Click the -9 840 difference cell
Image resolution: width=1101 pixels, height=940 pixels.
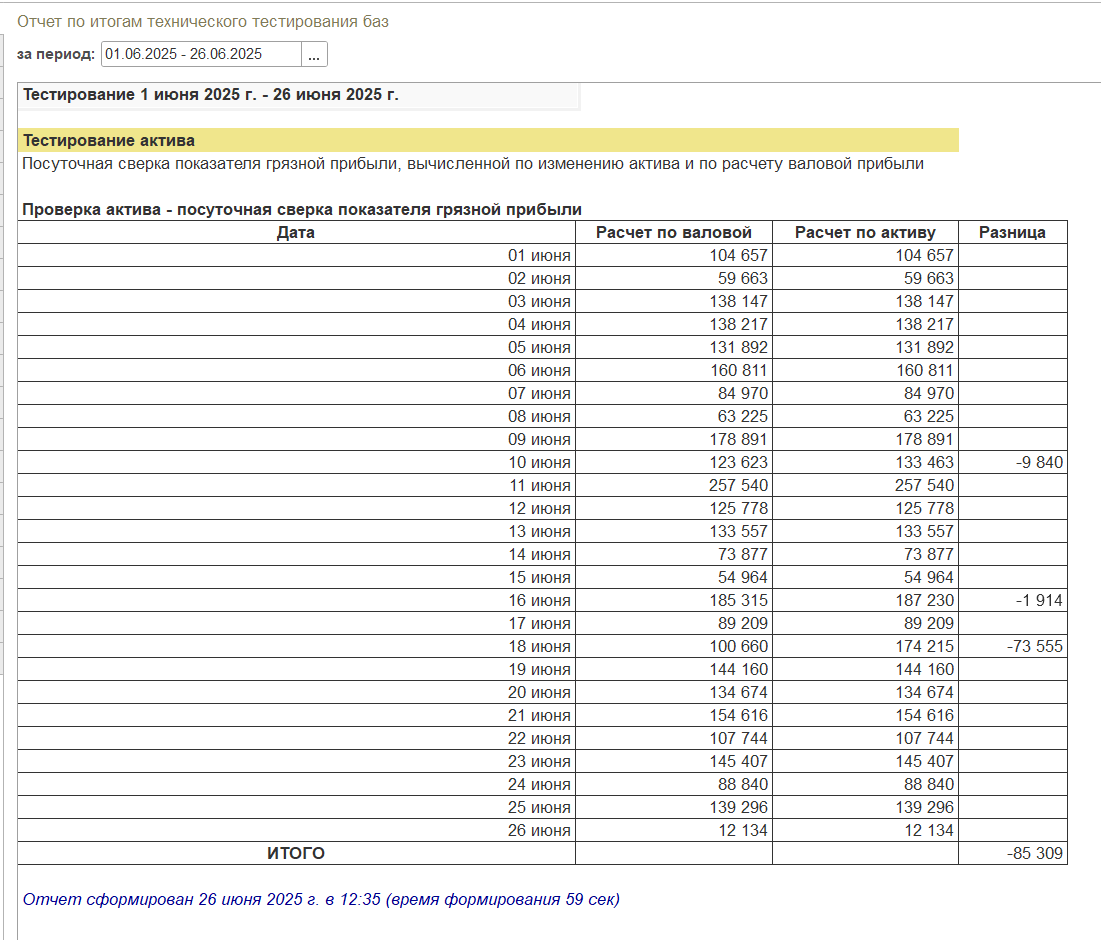(1013, 463)
